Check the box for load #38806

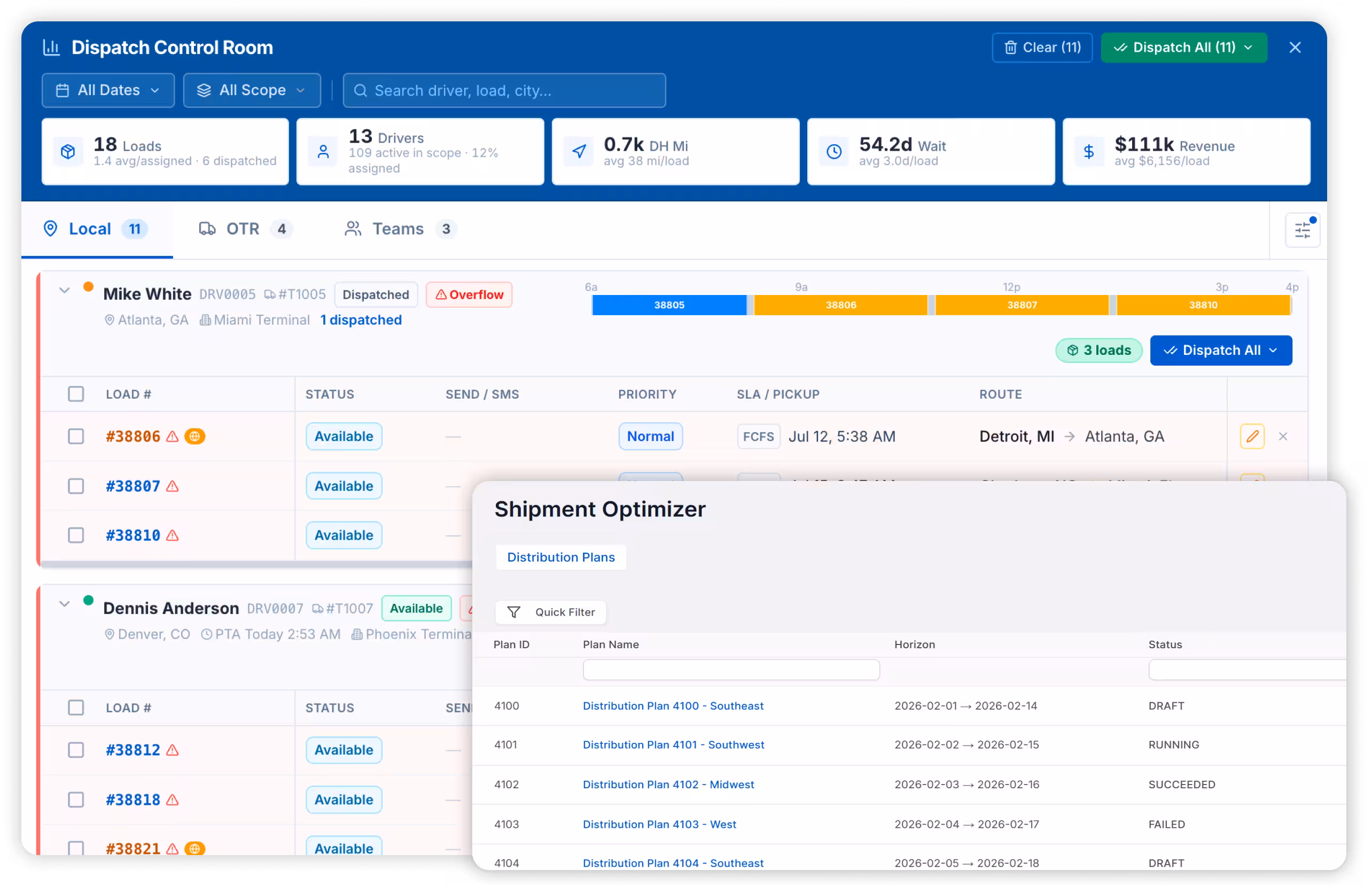pos(76,437)
